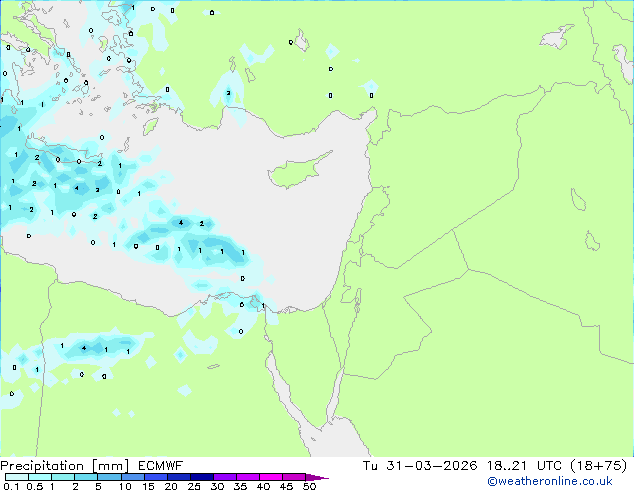Screen dimensions: 634x490
Task: Click the 0.1–0.5 mm palest legend swatch
Action: [x=17, y=477]
